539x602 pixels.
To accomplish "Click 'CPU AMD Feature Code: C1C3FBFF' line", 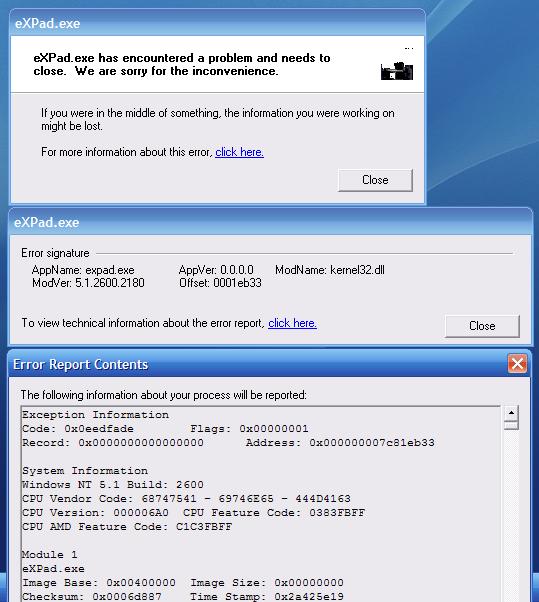I will tap(127, 527).
